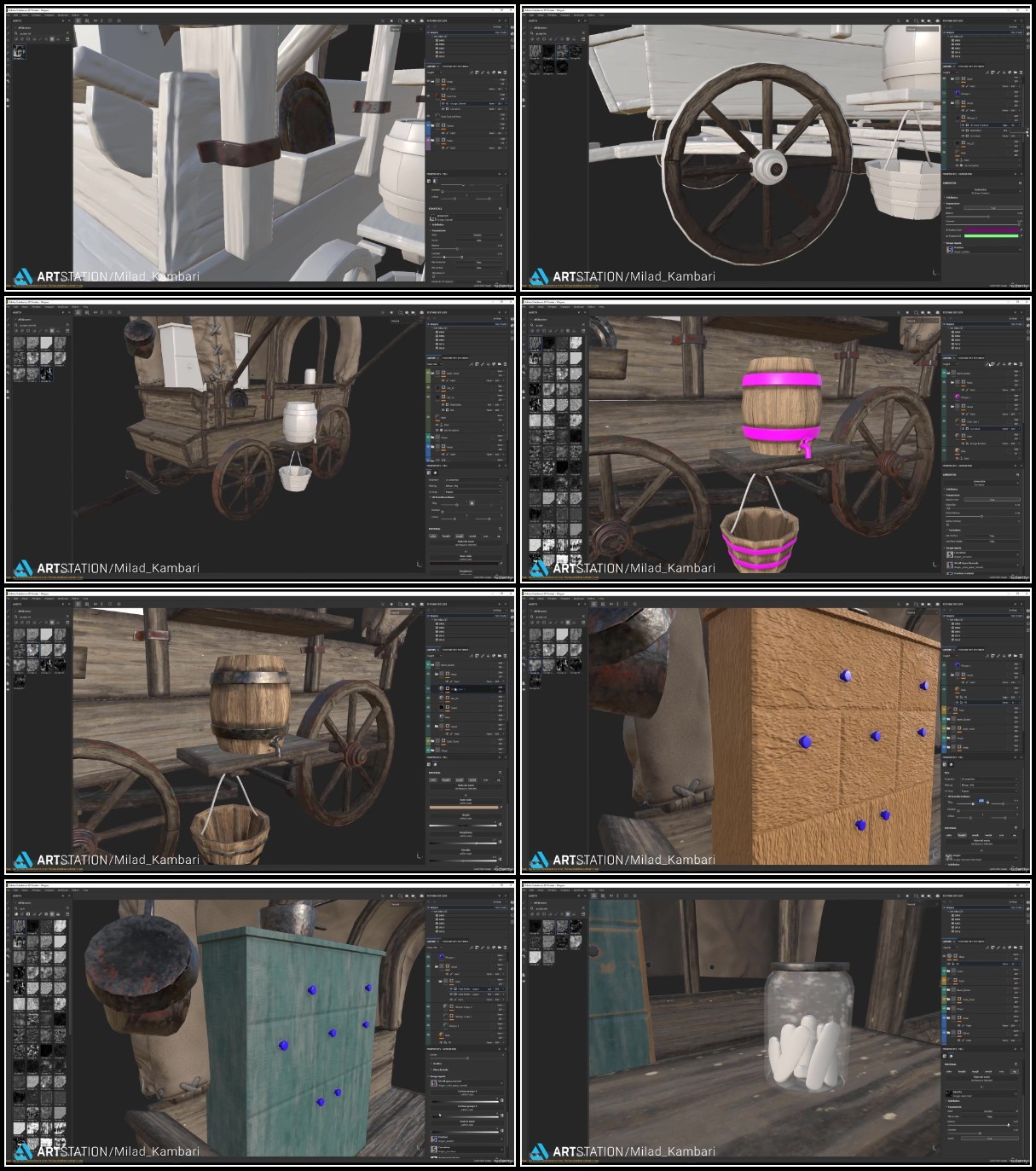This screenshot has width=1036, height=1171.
Task: Add smart material icon, pink-banded barrel screenshot
Action: pos(1010,364)
